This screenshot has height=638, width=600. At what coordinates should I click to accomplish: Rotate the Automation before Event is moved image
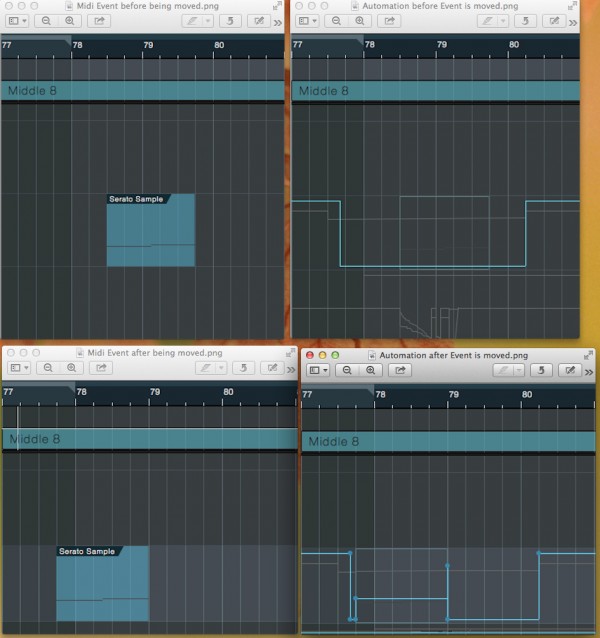point(525,21)
